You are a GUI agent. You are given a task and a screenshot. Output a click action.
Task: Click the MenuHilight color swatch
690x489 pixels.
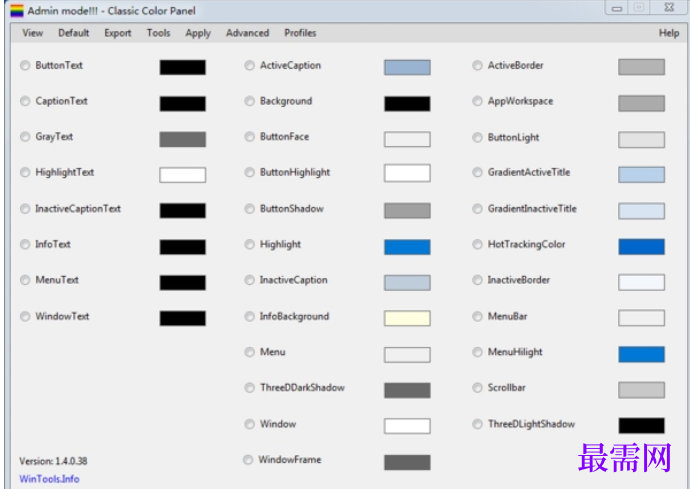click(642, 354)
